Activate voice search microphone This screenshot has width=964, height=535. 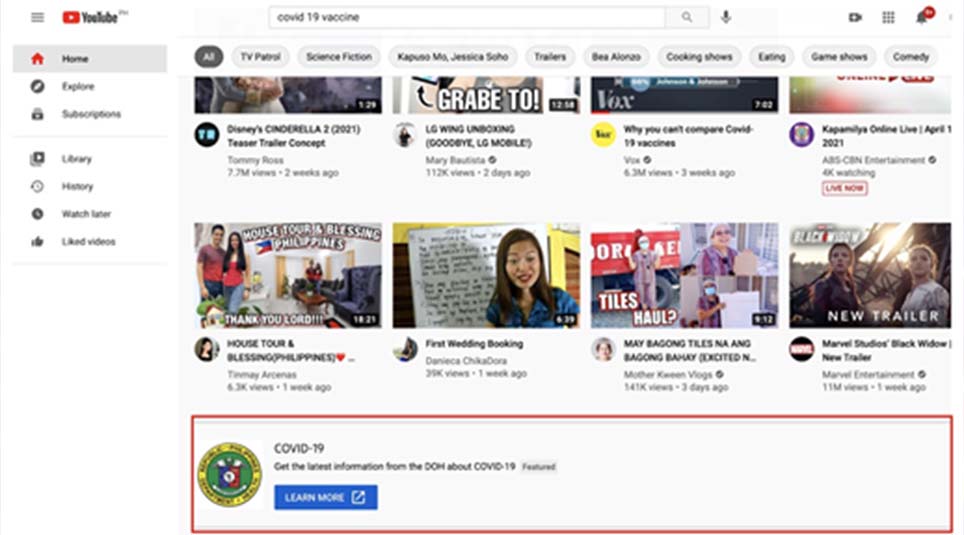[x=726, y=17]
